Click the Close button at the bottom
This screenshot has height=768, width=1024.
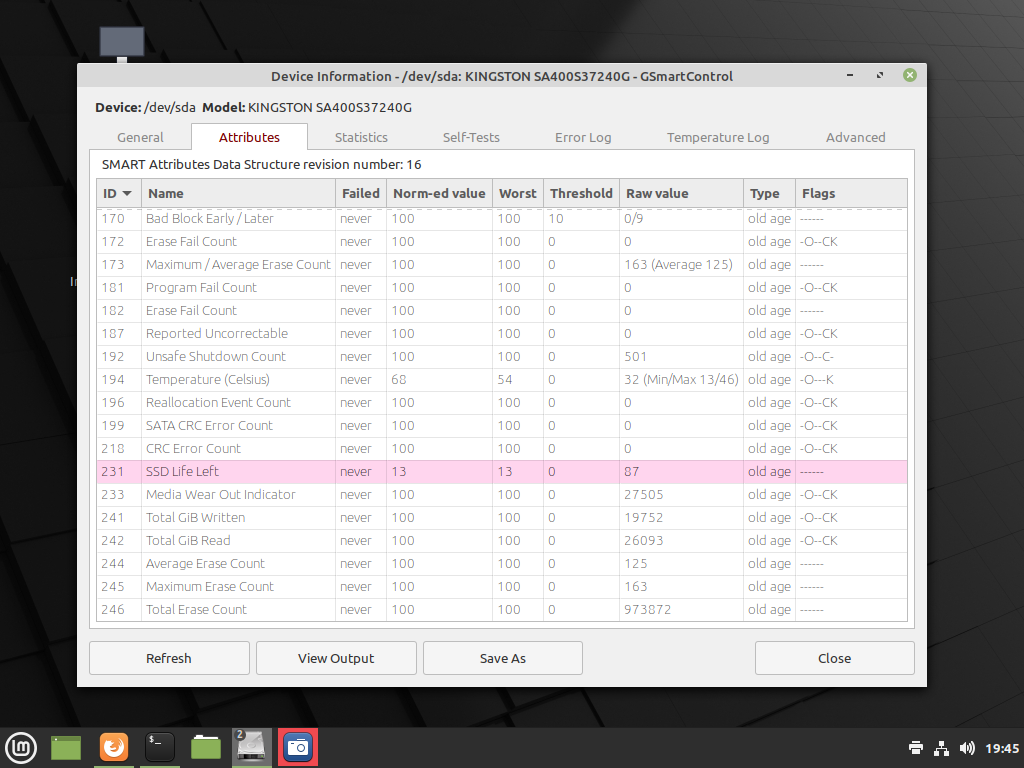coord(835,658)
